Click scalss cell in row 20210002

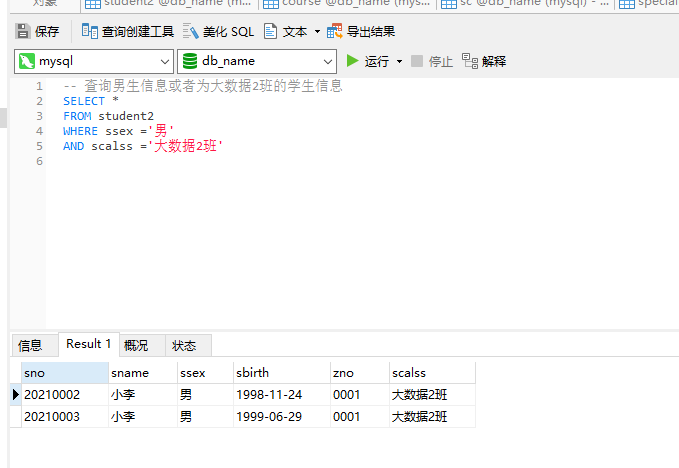tap(432, 395)
